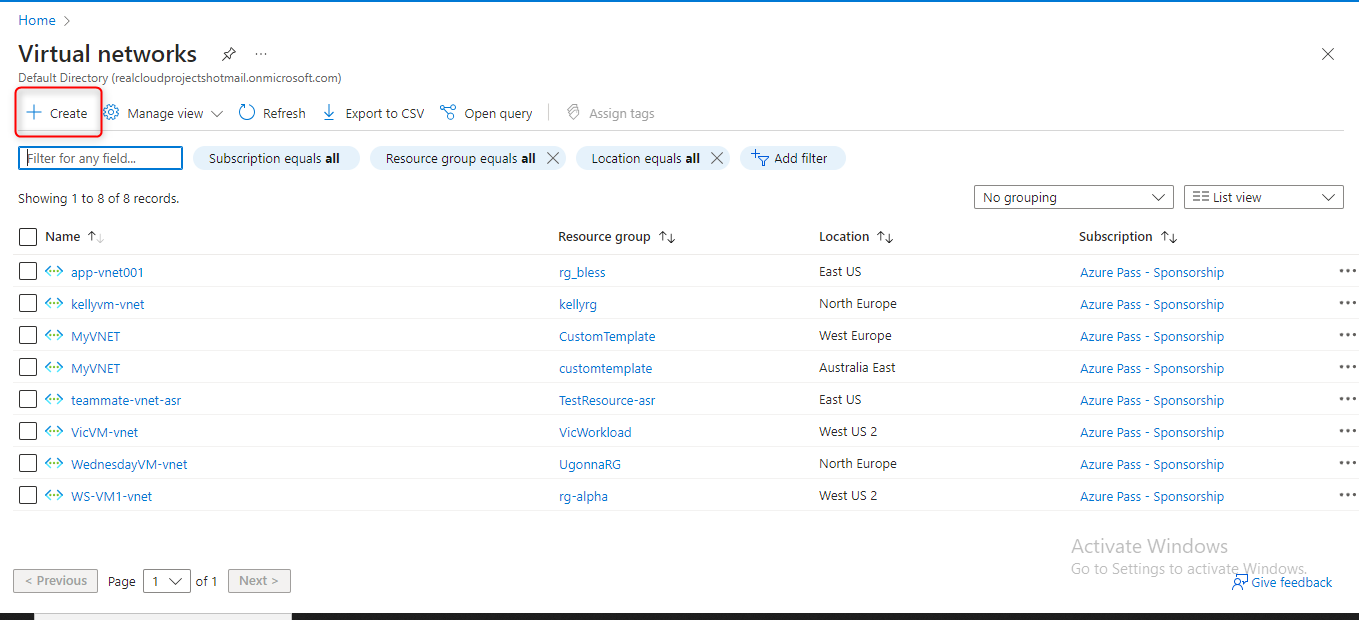Edit the Location equals all filter

click(645, 158)
